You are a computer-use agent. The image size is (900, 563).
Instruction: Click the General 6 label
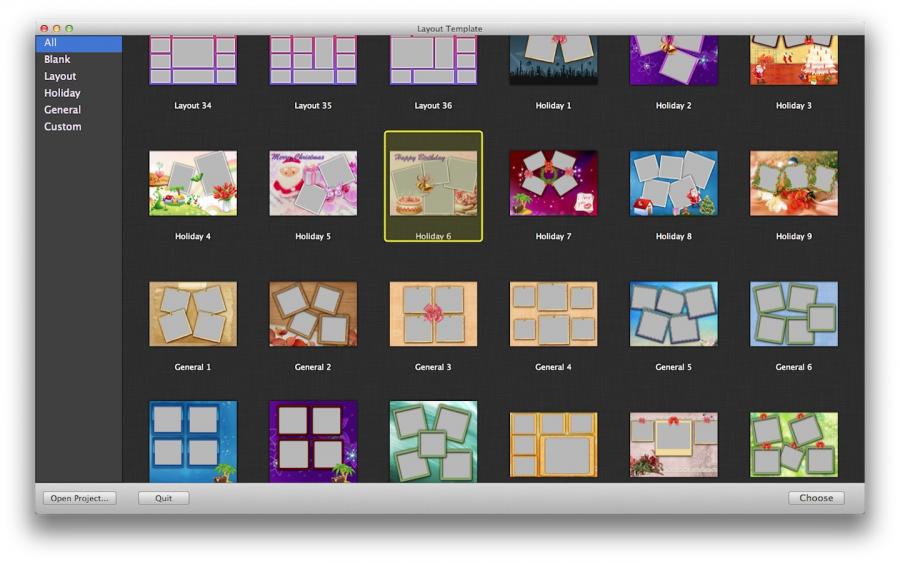point(794,367)
